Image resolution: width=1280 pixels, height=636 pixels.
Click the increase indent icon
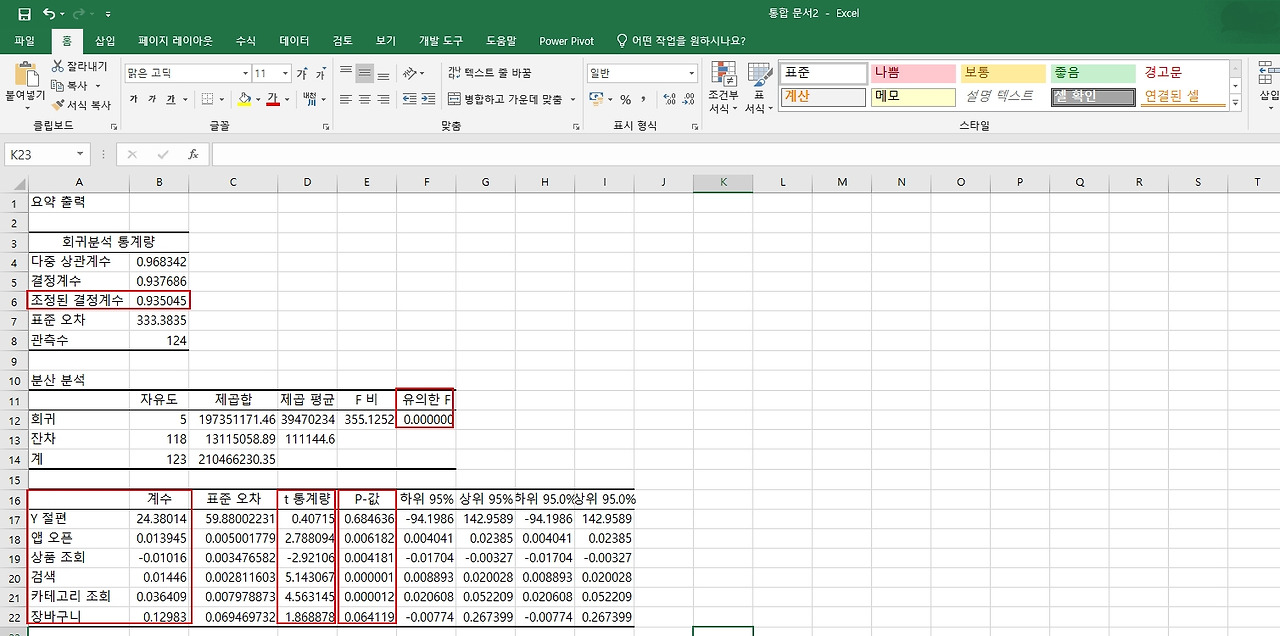[x=429, y=99]
